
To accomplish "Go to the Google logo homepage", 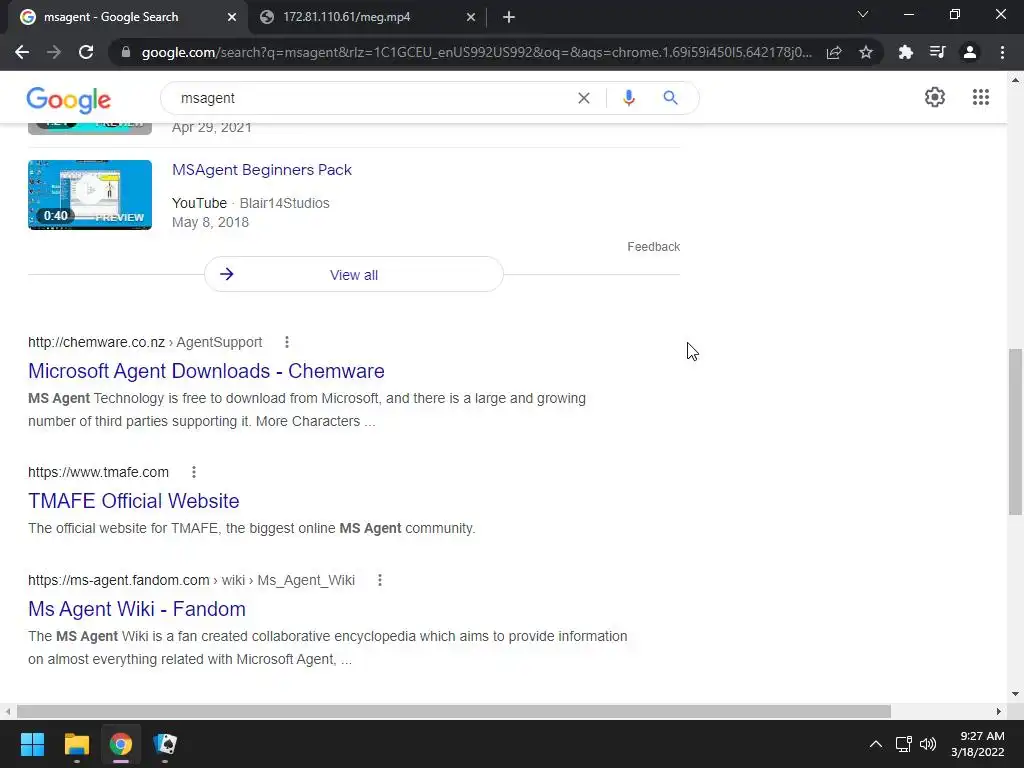I will (69, 100).
